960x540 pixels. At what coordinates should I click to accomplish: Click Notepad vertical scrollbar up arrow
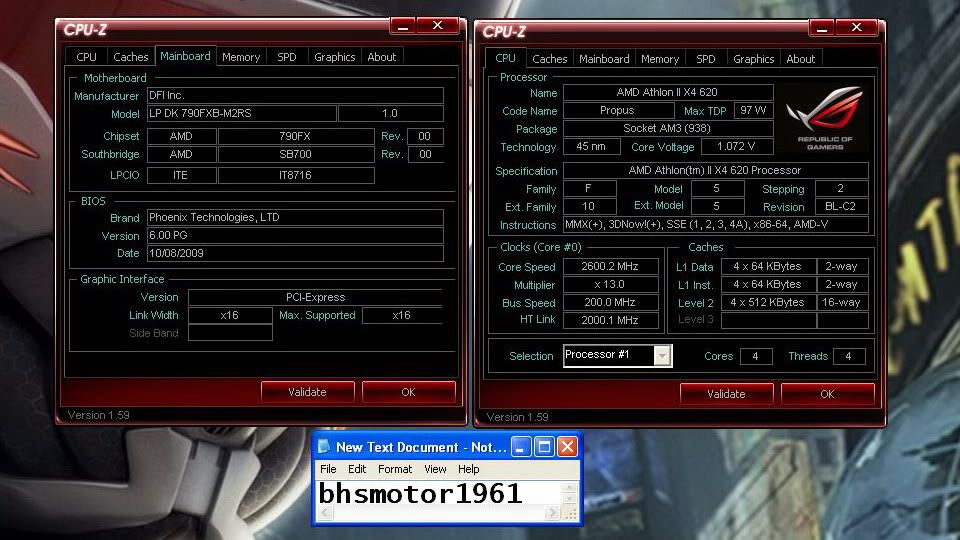pyautogui.click(x=569, y=488)
